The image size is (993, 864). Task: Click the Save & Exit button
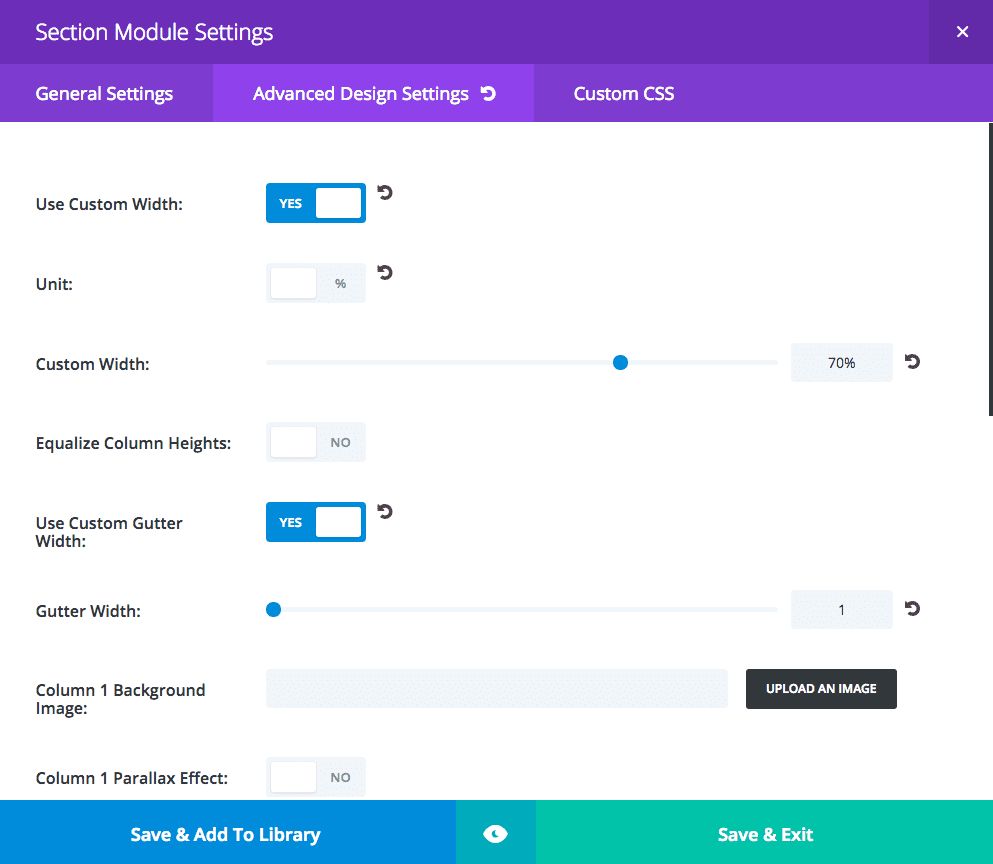765,834
